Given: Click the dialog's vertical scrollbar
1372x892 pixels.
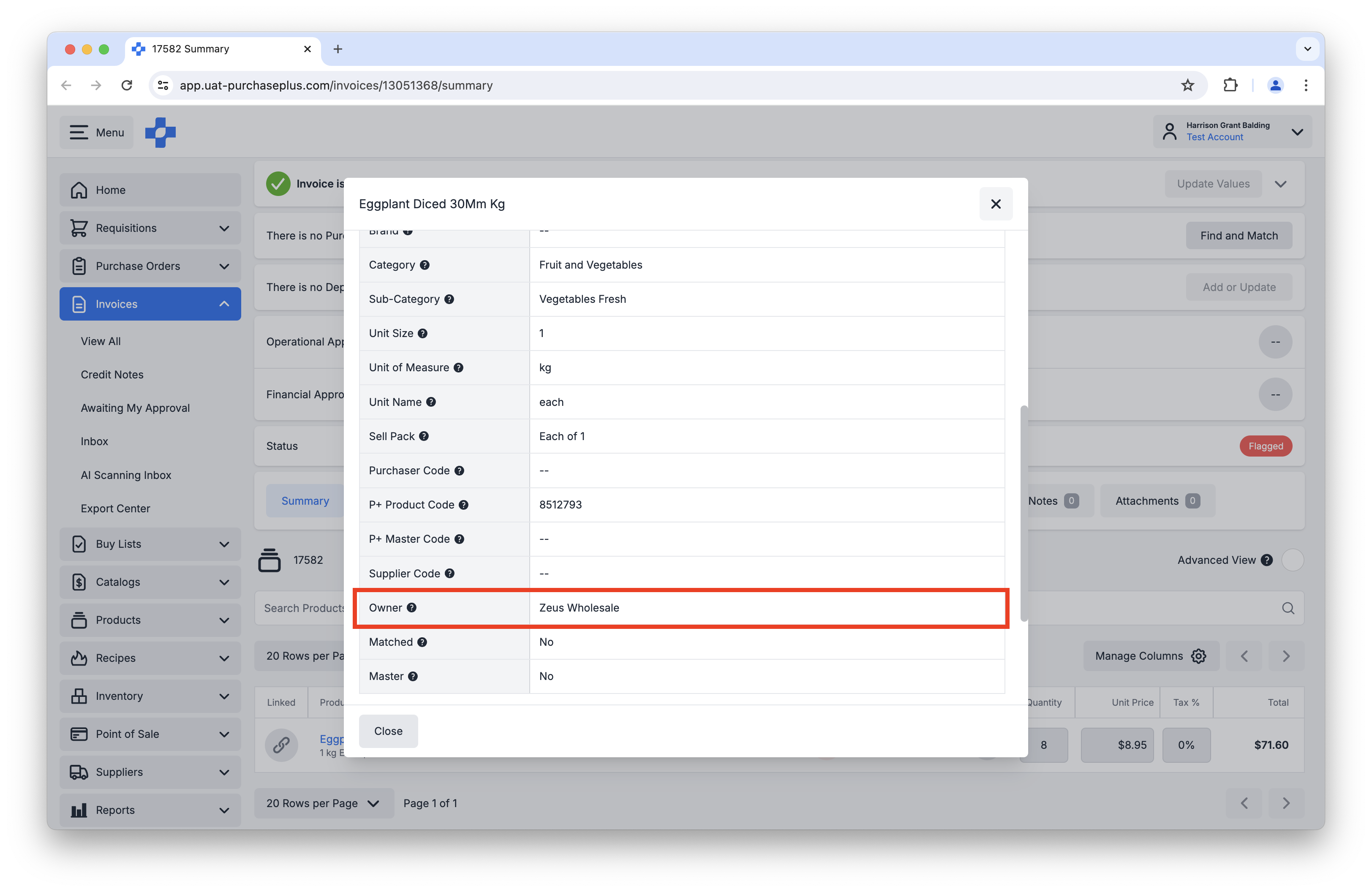Looking at the screenshot, I should click(1024, 514).
